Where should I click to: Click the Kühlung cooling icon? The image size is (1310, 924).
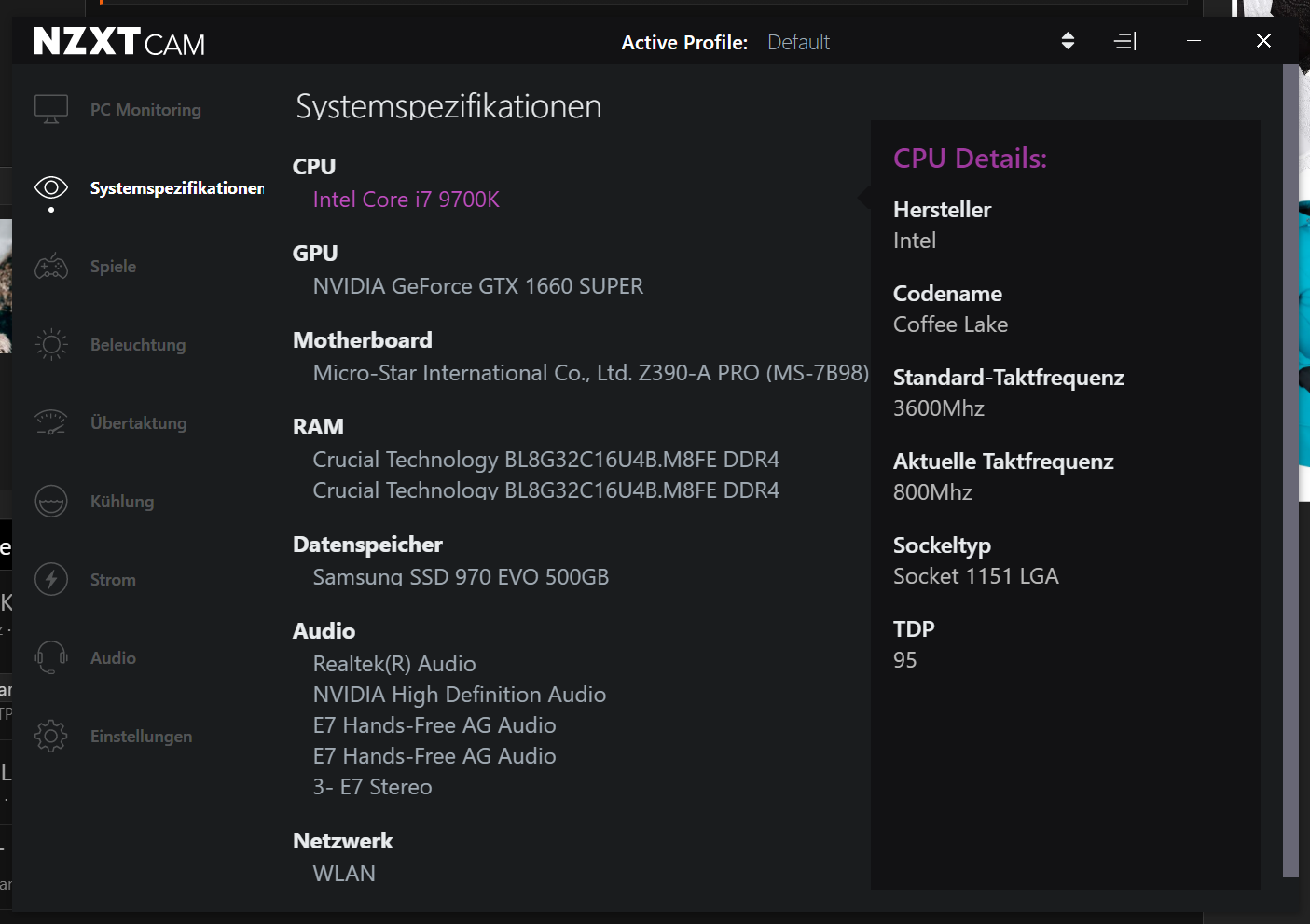tap(51, 501)
